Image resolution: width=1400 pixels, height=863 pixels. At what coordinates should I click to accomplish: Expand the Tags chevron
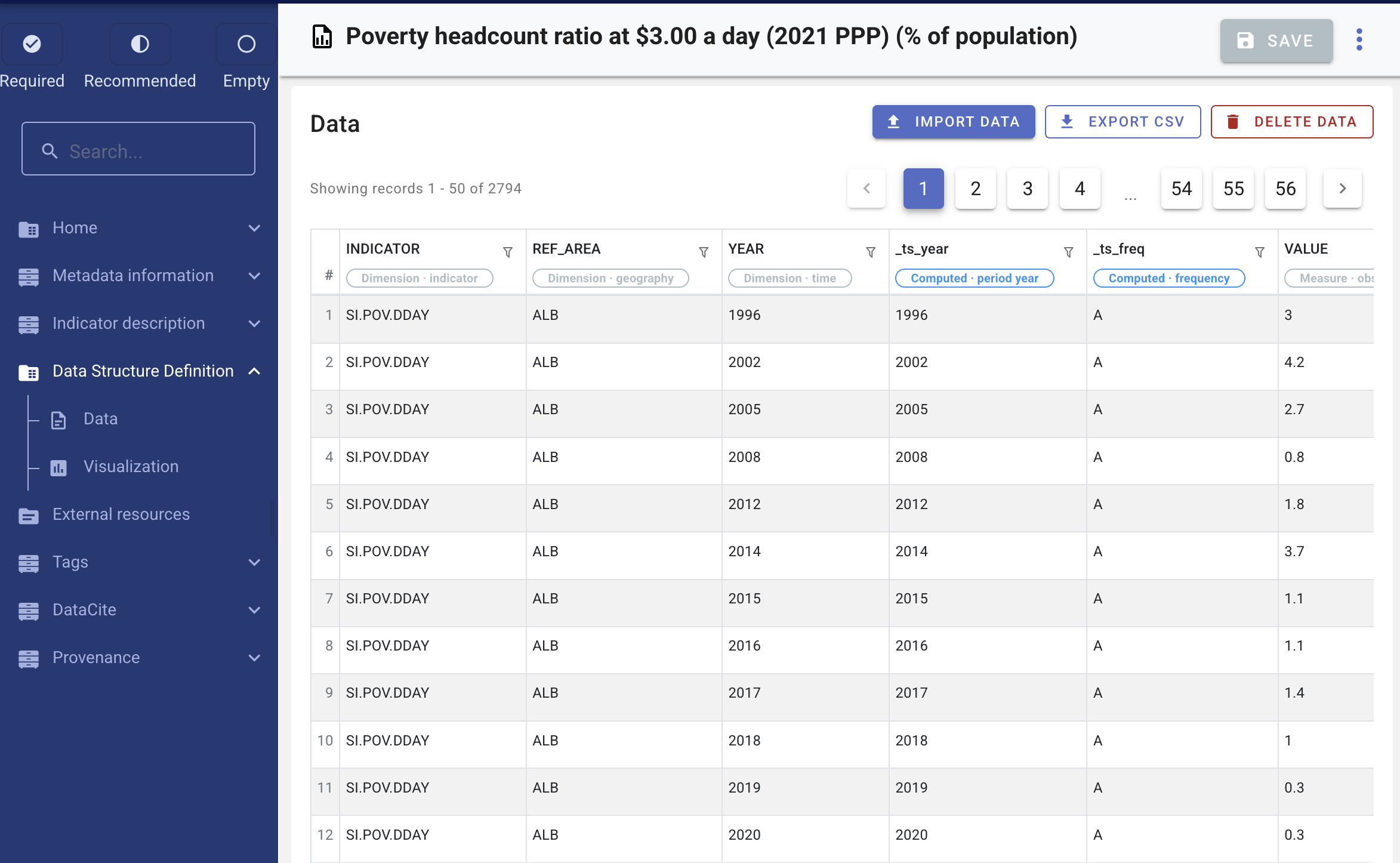pos(254,562)
